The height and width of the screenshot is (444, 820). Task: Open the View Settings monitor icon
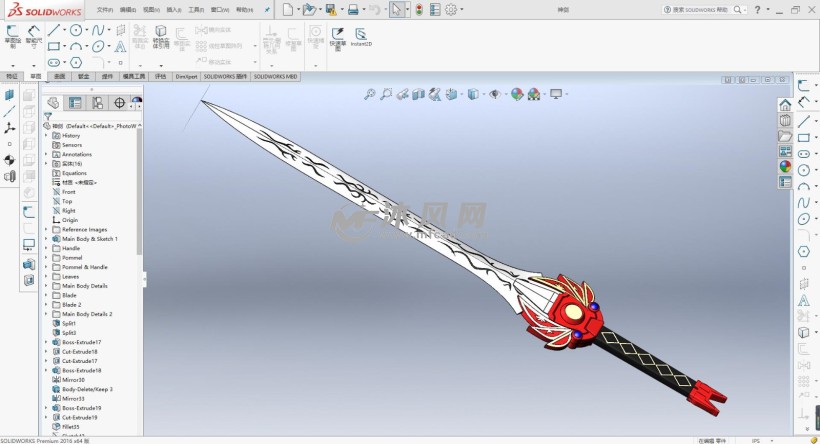click(556, 94)
